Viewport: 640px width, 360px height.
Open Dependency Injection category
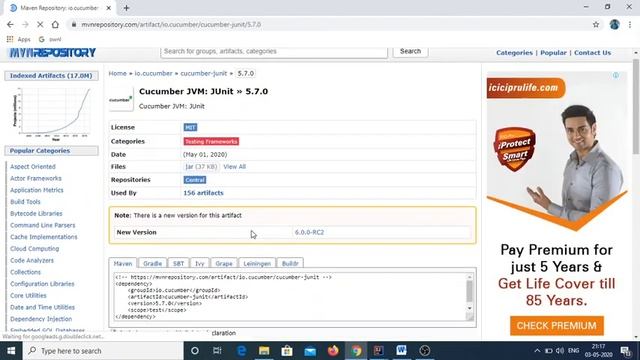(41, 319)
